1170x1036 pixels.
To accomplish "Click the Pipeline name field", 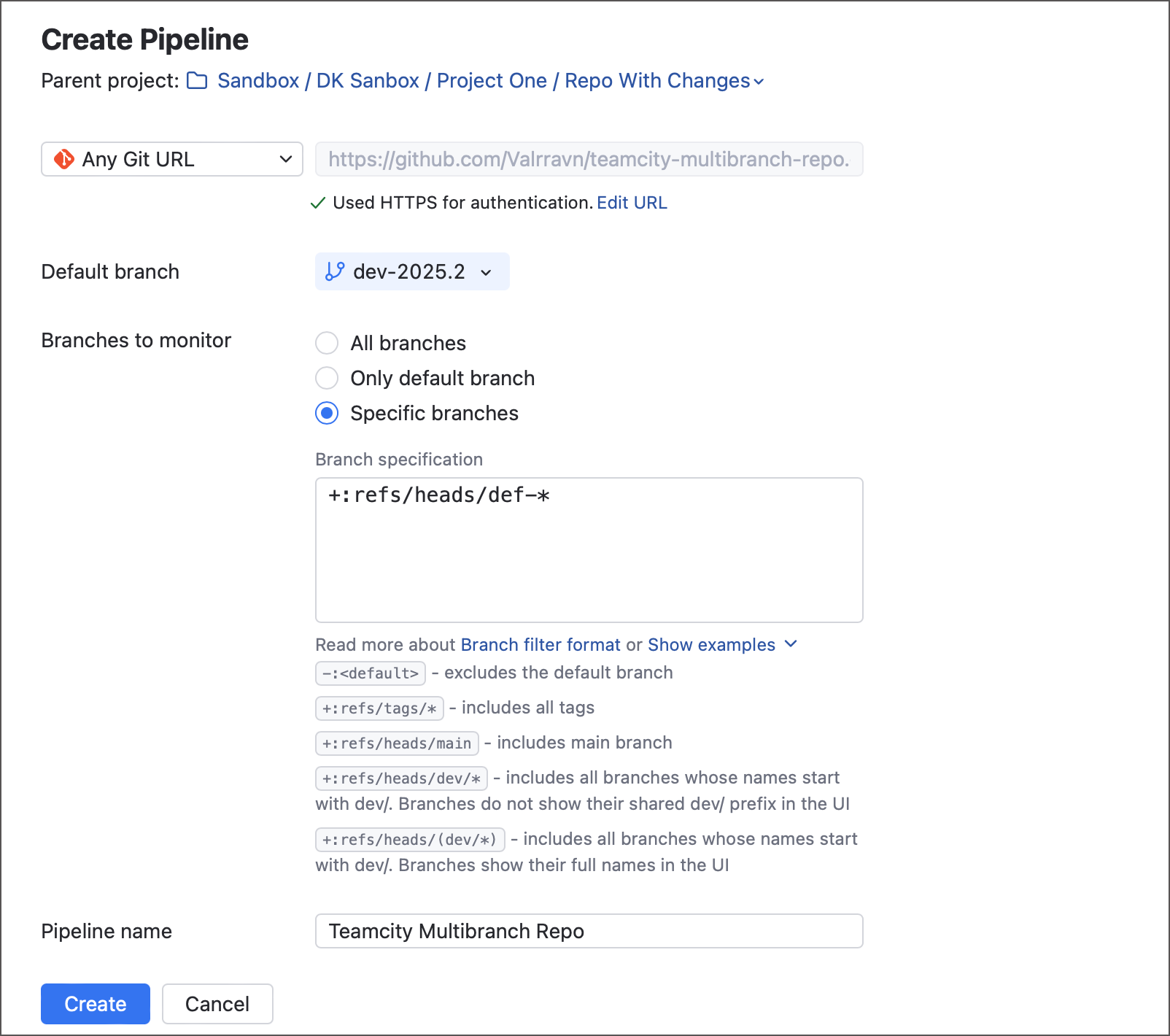I will click(588, 931).
